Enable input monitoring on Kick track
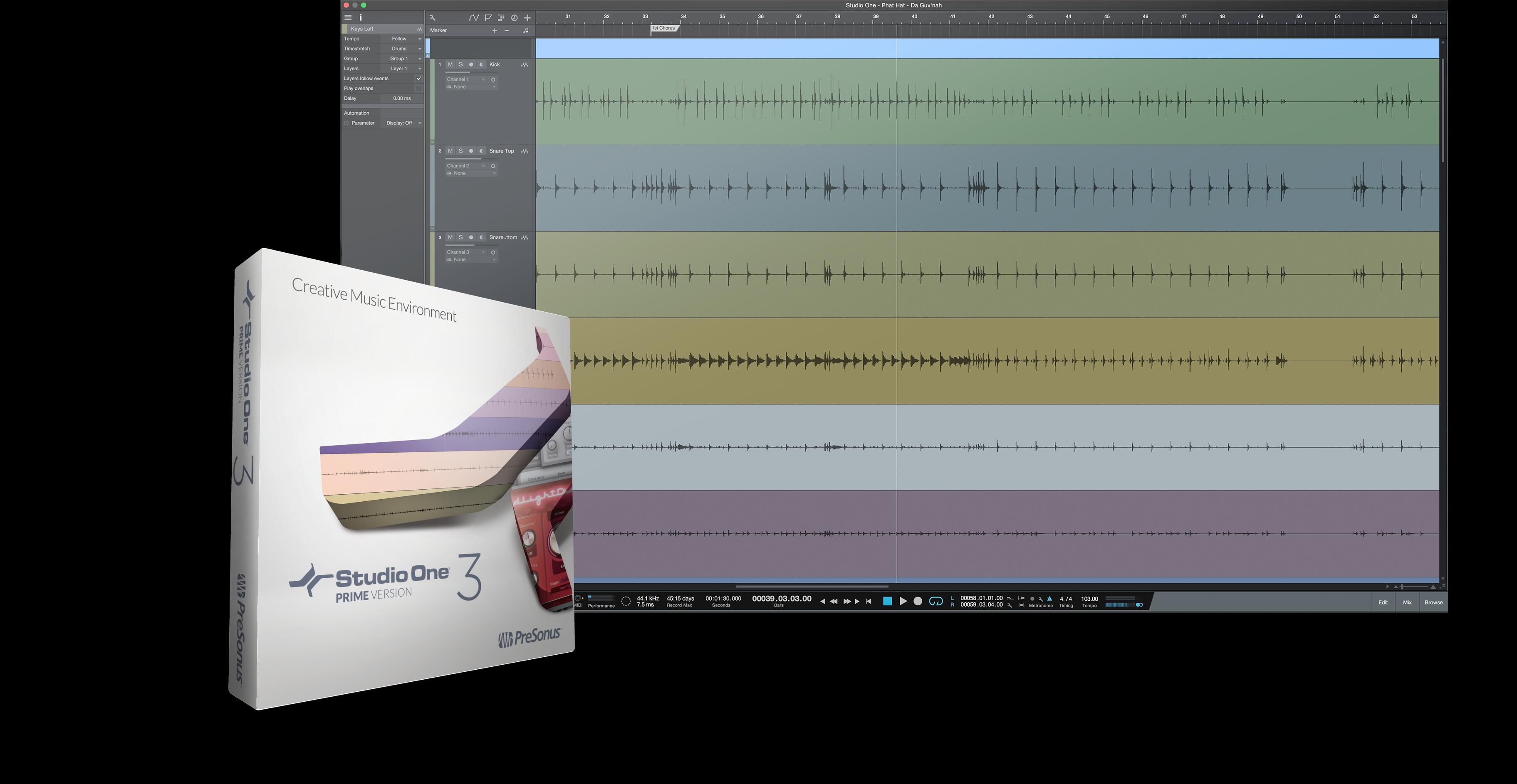 482,65
